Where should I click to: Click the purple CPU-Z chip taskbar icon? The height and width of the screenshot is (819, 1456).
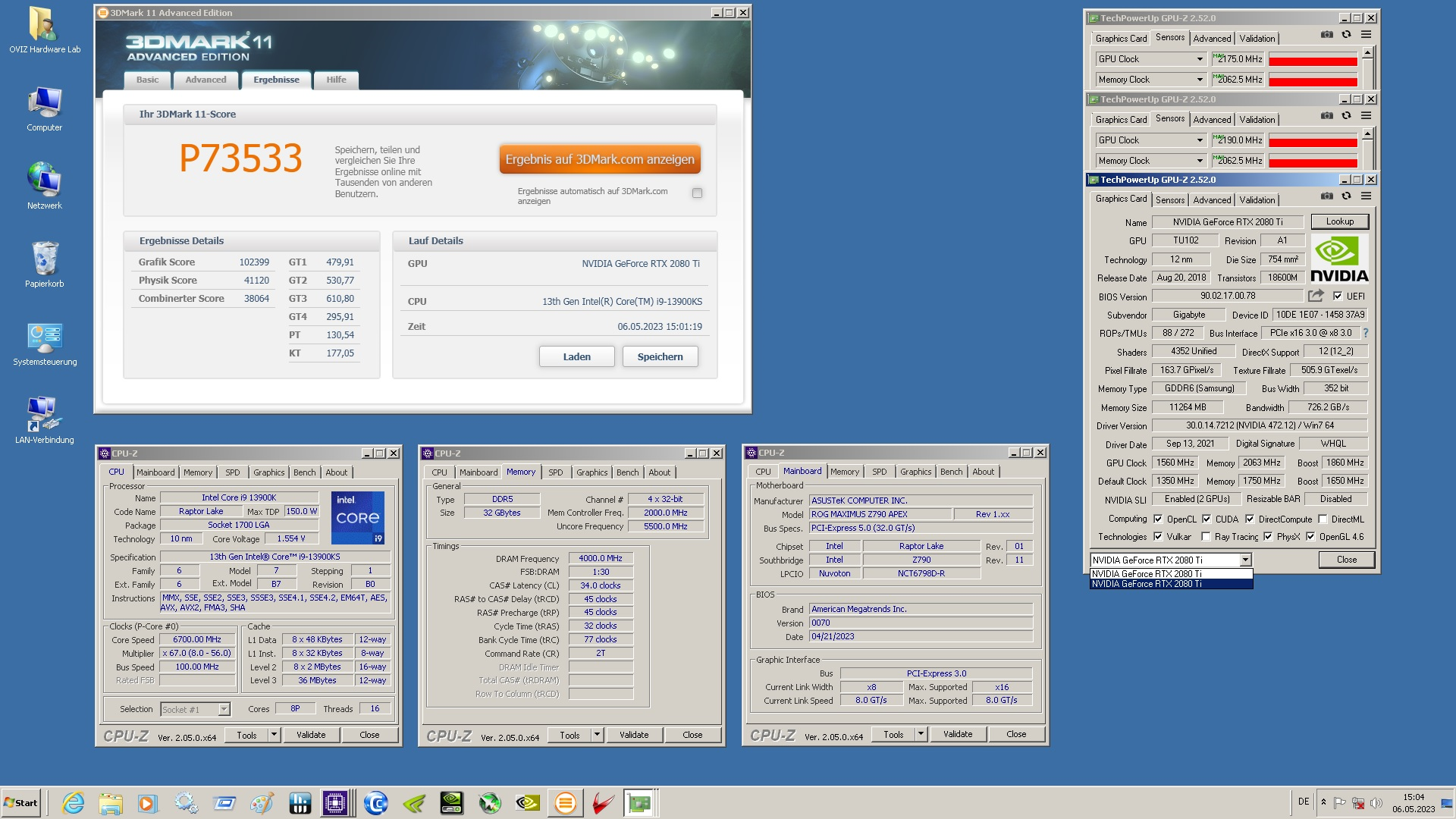tap(334, 803)
